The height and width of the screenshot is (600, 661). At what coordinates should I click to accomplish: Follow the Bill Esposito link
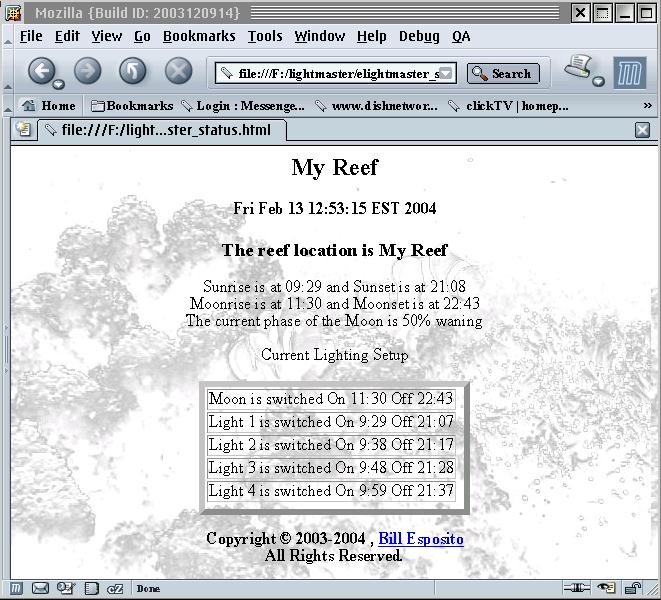pyautogui.click(x=421, y=539)
